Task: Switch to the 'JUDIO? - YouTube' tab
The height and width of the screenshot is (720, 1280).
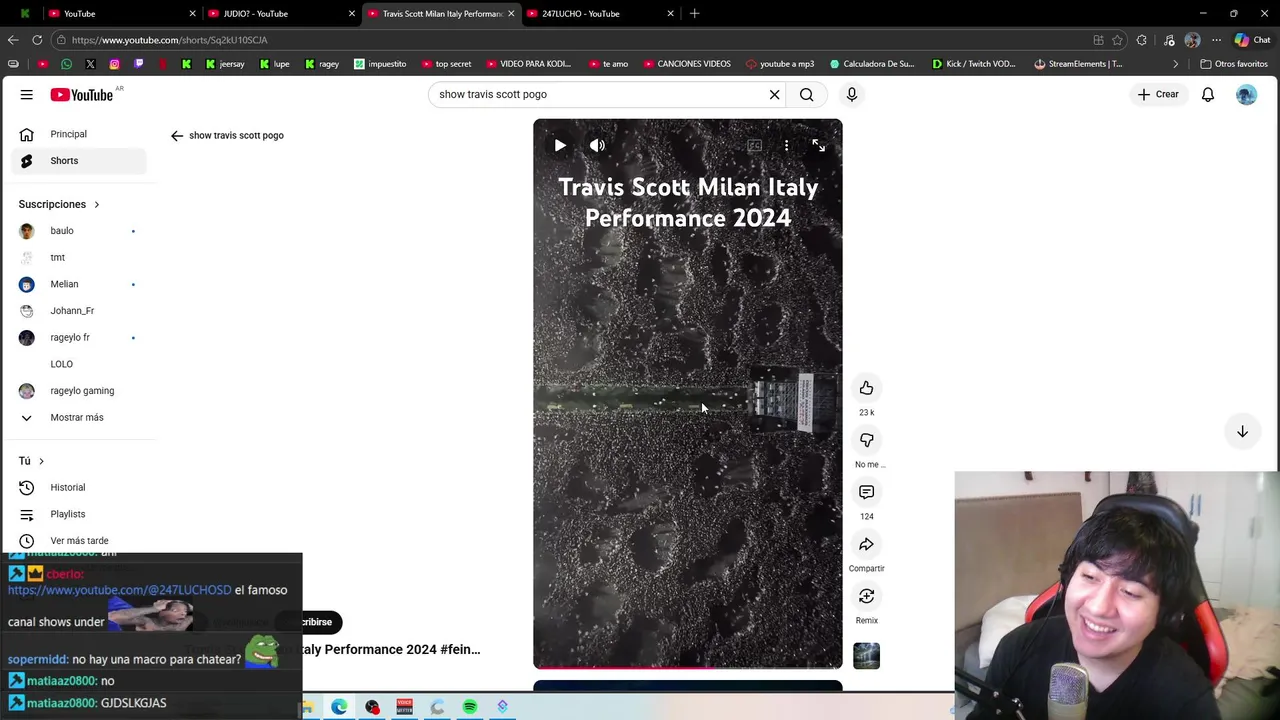Action: [279, 13]
